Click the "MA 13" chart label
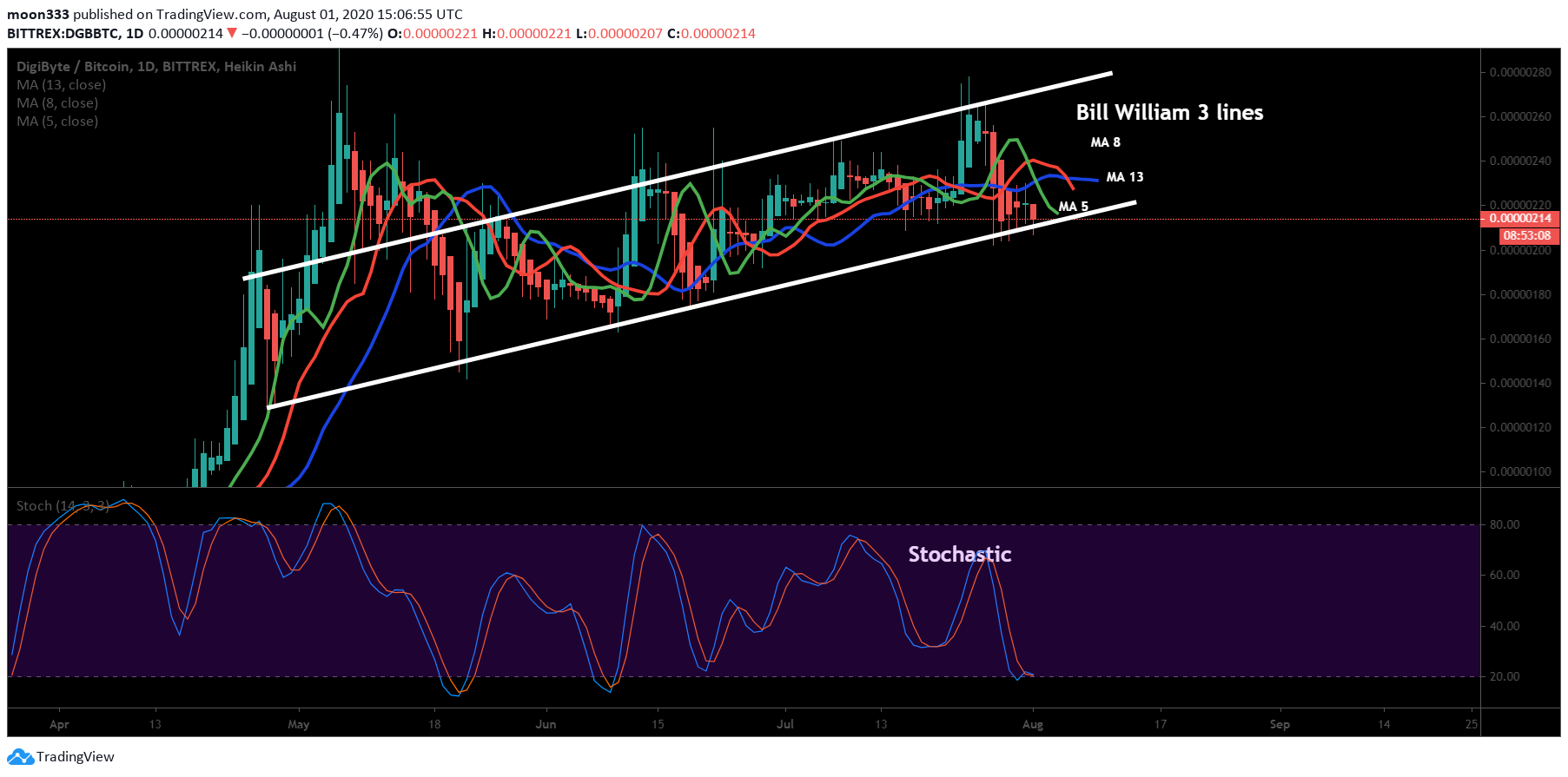Screen dimensions: 1568x777 point(1125,177)
